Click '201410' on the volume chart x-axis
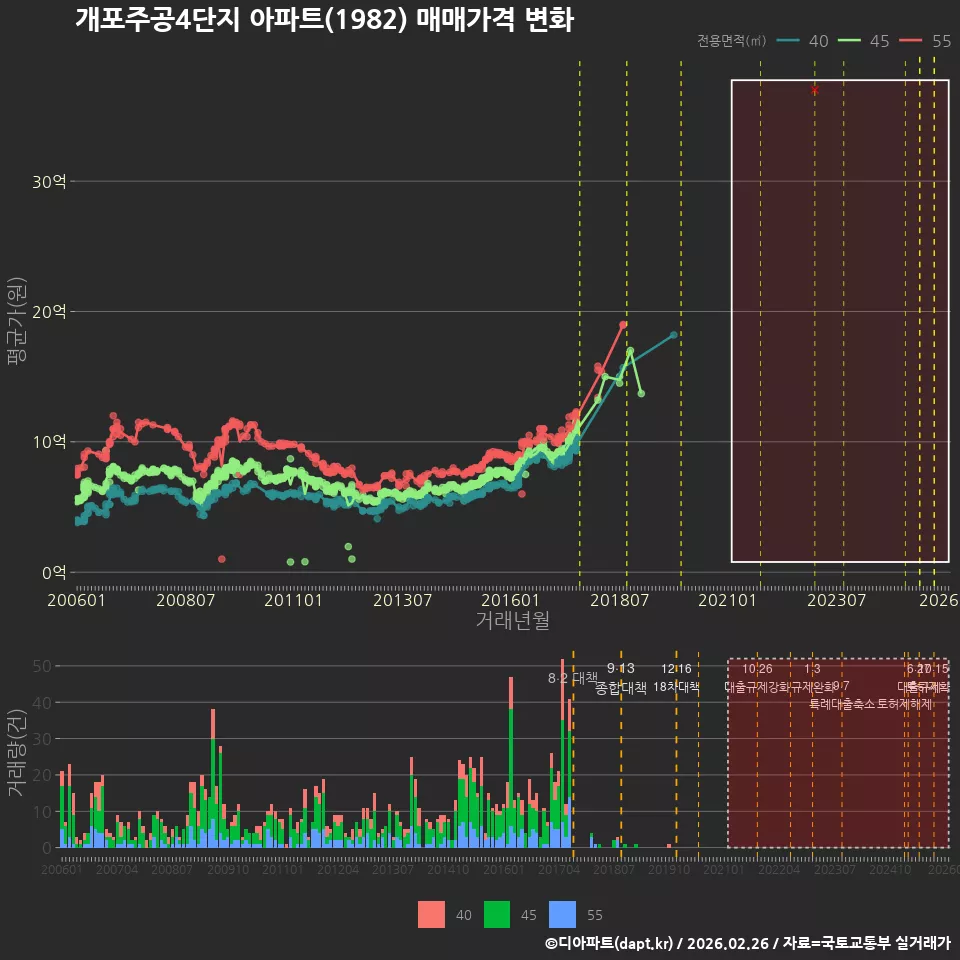960x960 pixels. point(448,869)
